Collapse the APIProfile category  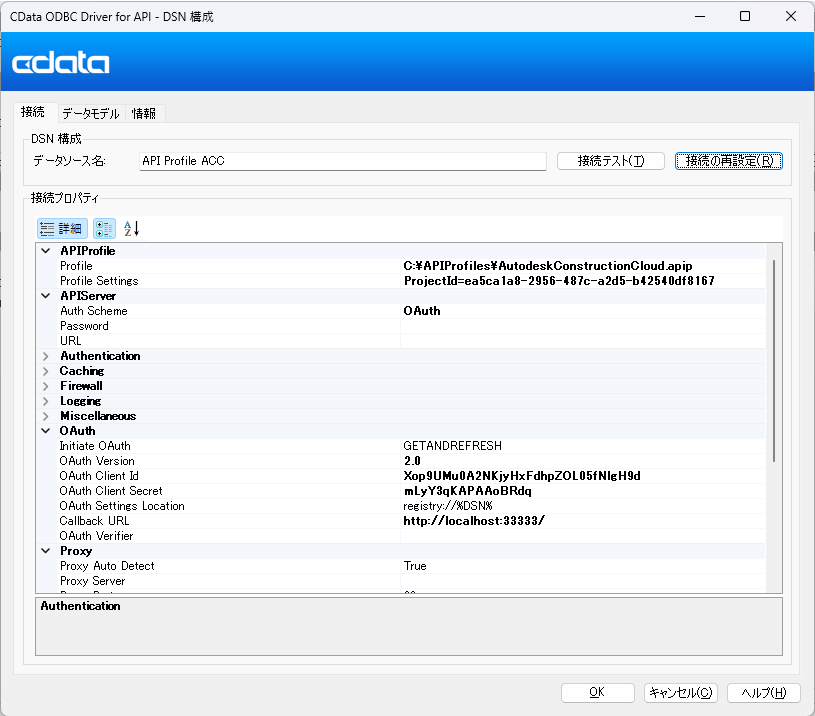(x=46, y=251)
